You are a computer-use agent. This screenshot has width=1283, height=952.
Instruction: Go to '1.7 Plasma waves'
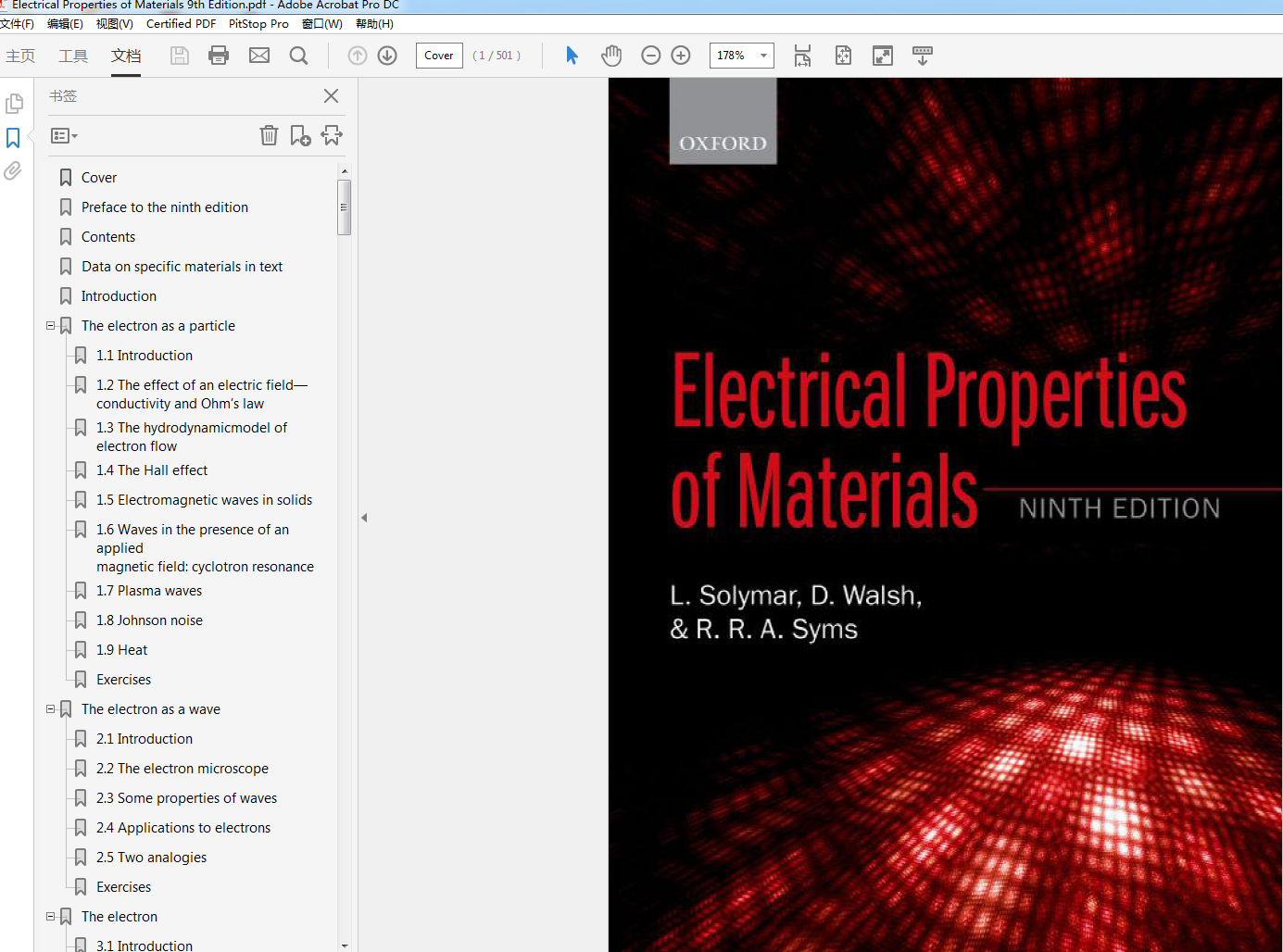[149, 591]
